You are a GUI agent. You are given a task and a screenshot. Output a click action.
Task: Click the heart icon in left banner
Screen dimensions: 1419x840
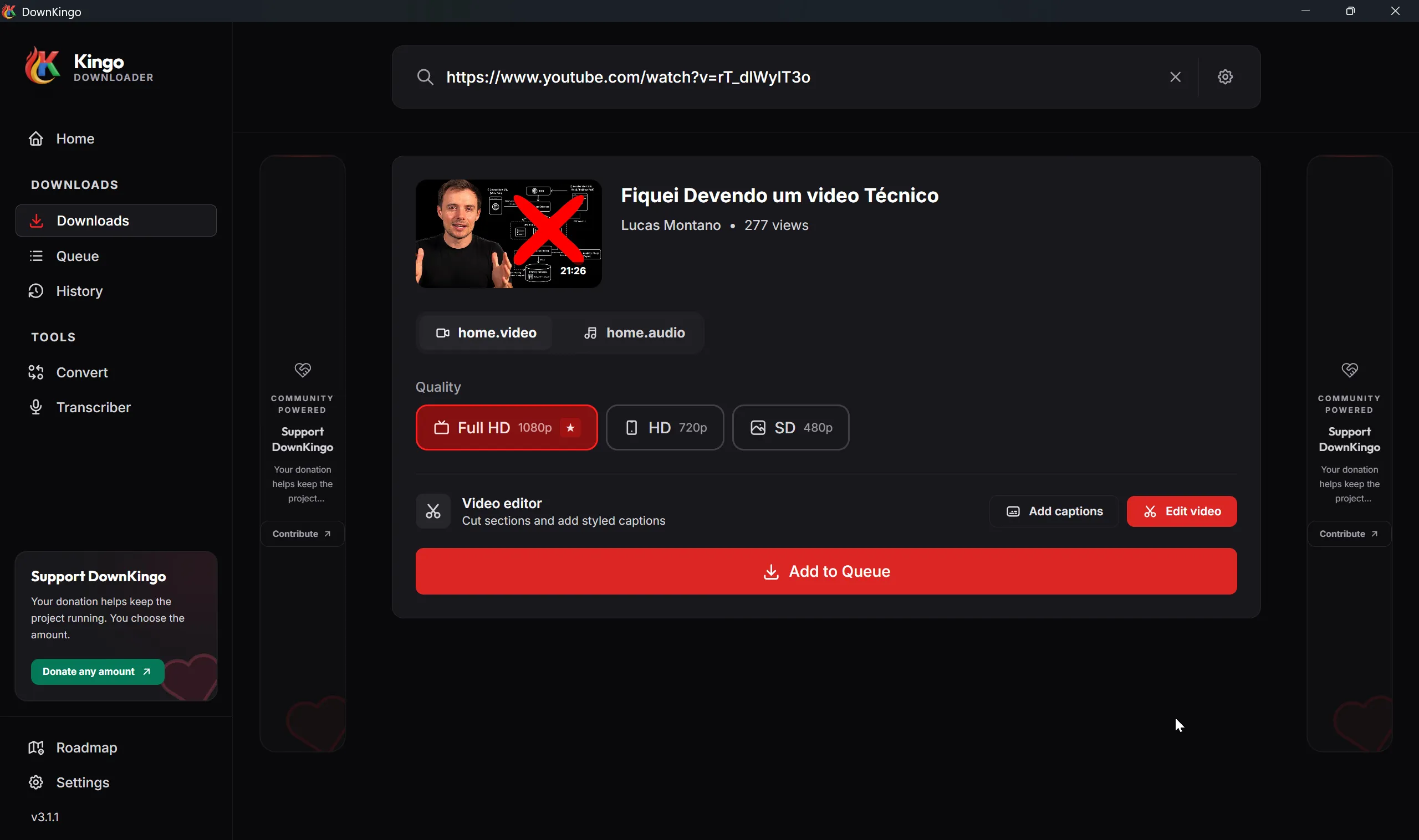point(303,370)
